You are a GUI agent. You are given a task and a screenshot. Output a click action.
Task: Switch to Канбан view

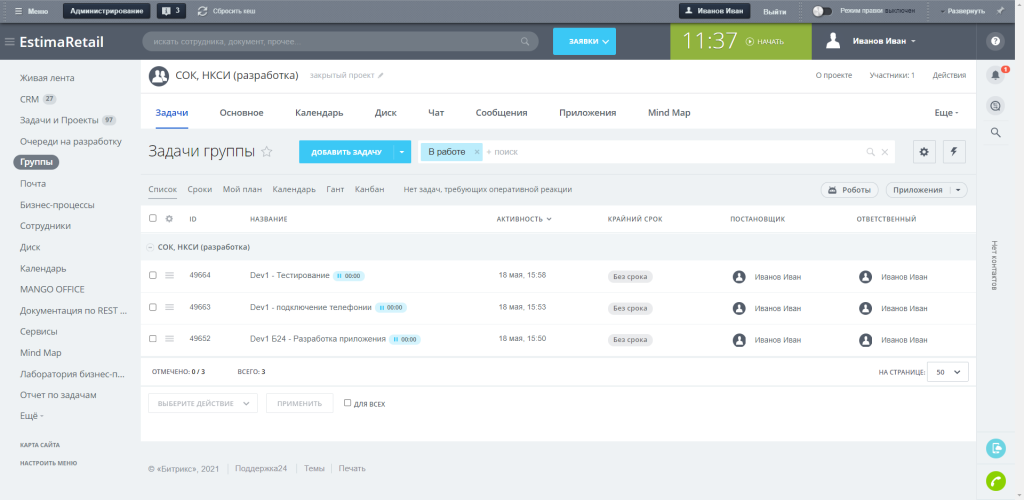pyautogui.click(x=369, y=189)
